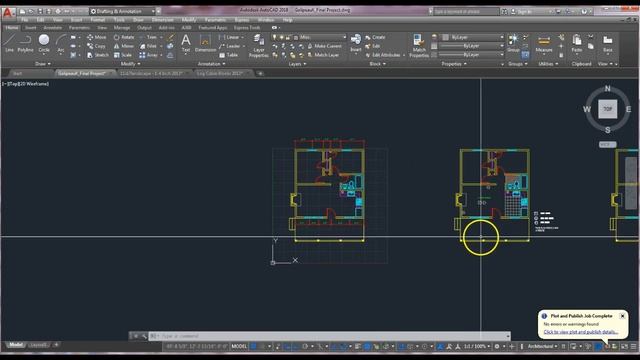This screenshot has height=360, width=640.
Task: Click the Array tool
Action: (149, 55)
